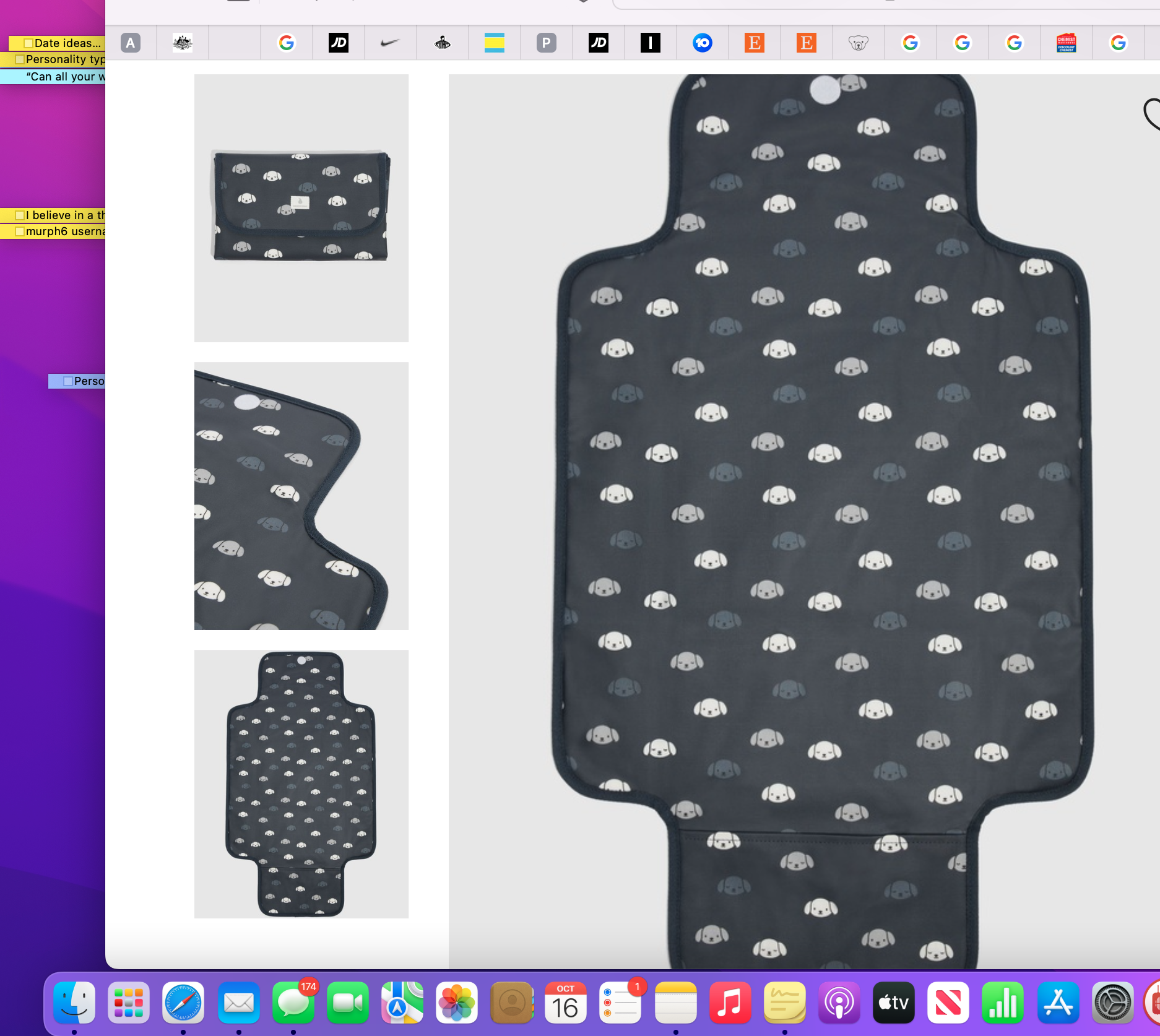The width and height of the screenshot is (1160, 1036).
Task: Open the Google tab right after Chemist Warehouse
Action: (1119, 43)
